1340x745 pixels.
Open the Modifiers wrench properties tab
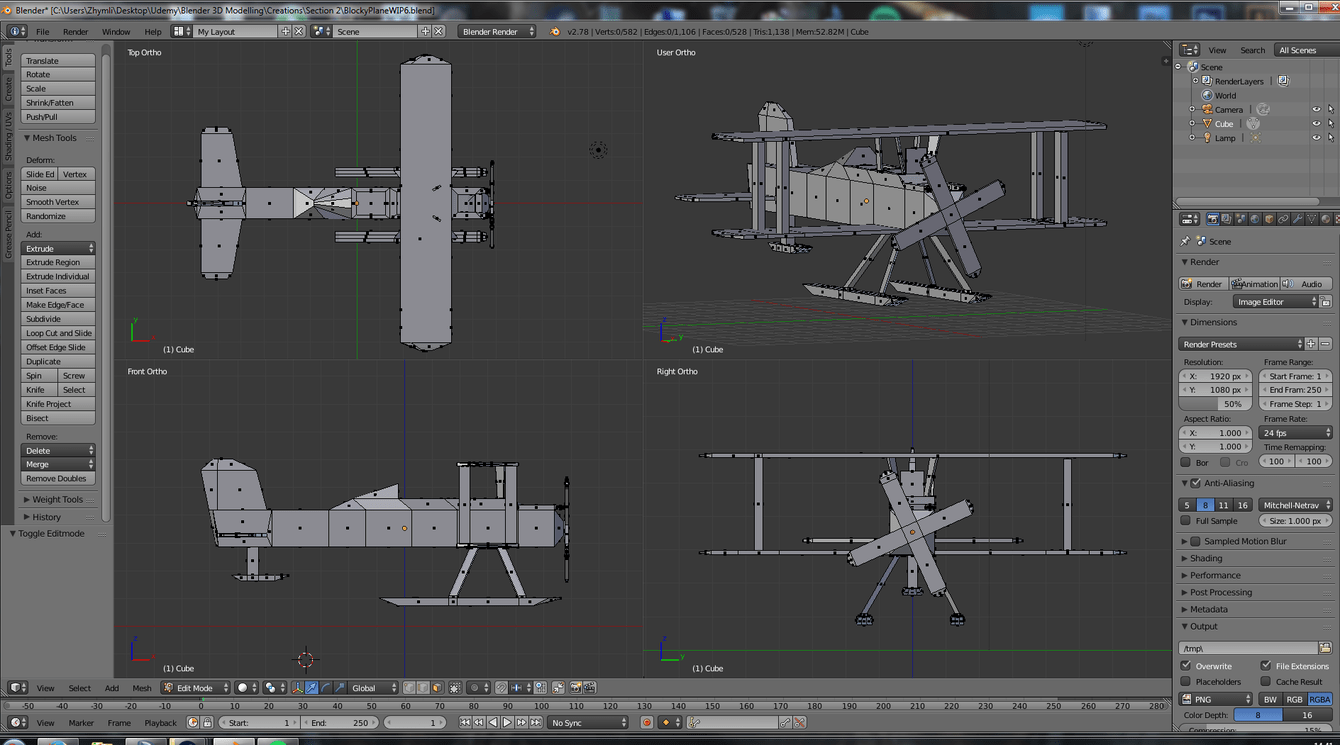pos(1297,219)
